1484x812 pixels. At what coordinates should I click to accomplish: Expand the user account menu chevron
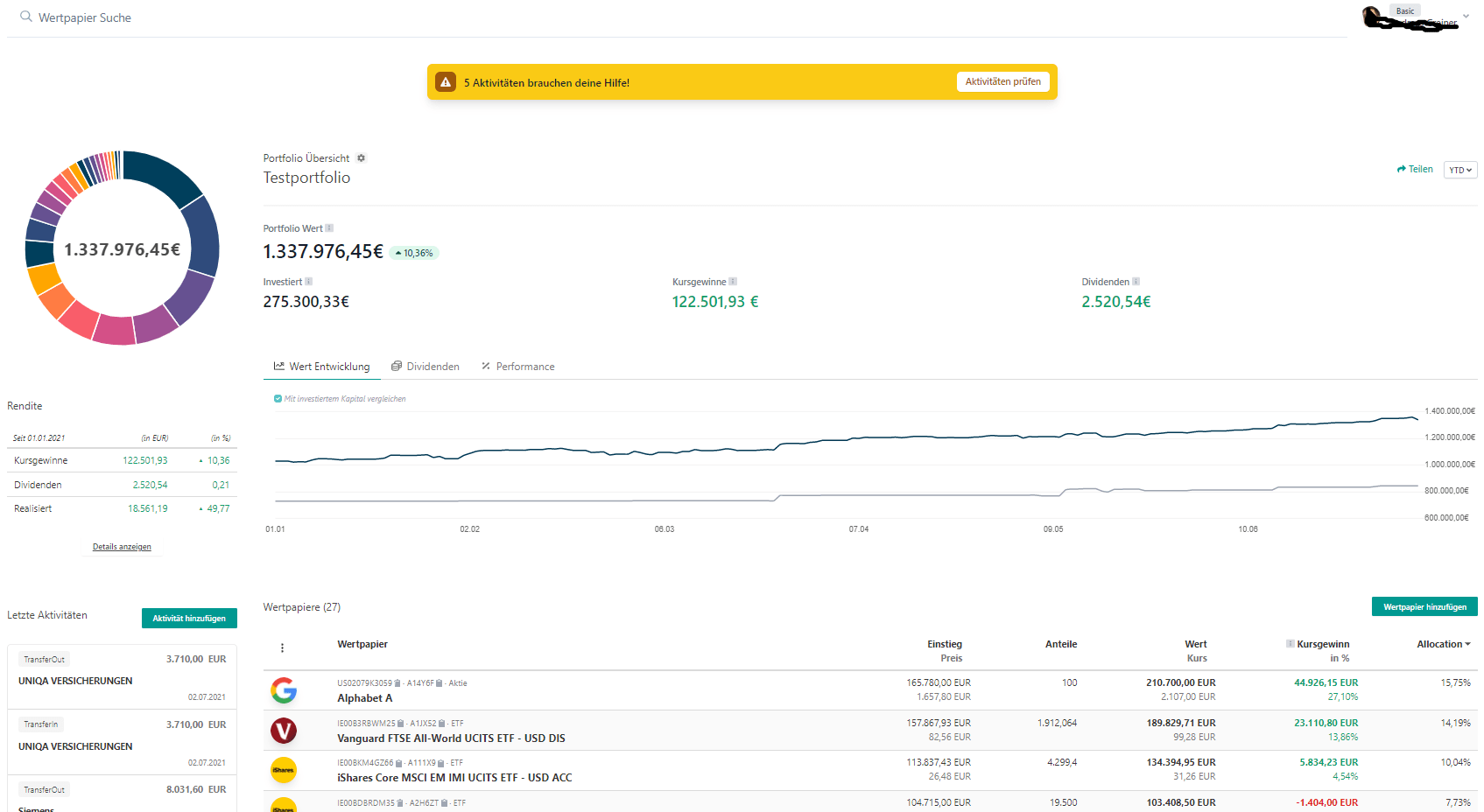tap(1466, 17)
